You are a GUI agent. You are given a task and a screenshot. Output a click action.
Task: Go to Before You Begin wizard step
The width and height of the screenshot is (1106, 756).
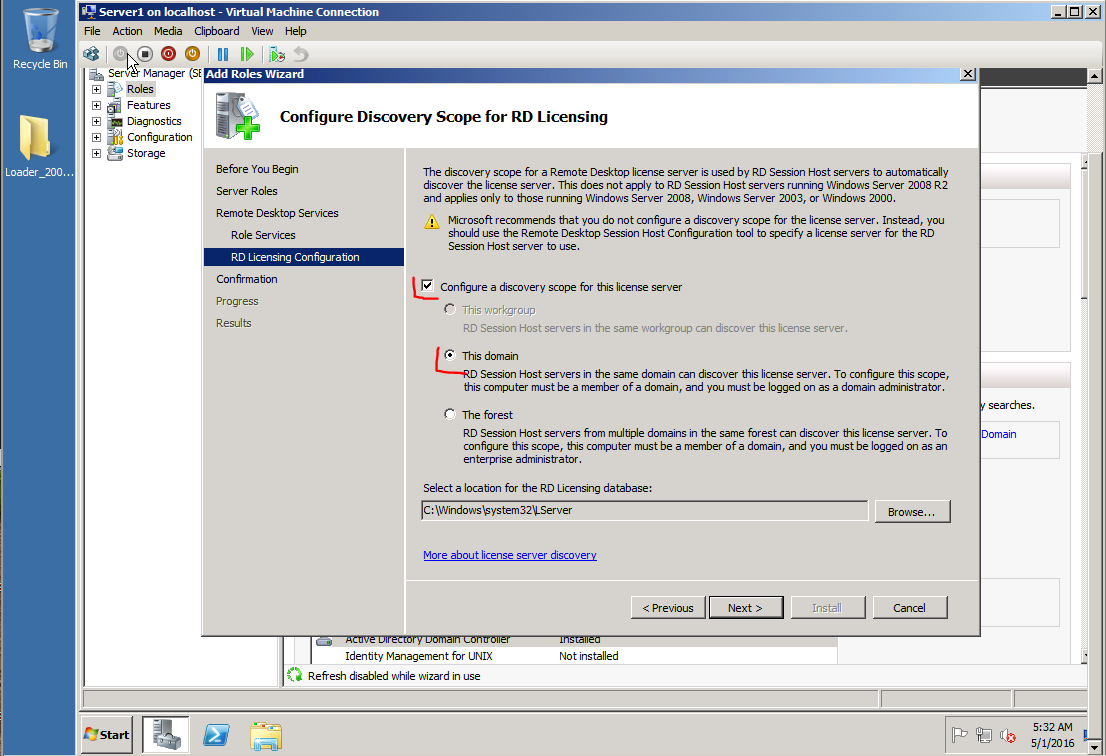coord(257,169)
